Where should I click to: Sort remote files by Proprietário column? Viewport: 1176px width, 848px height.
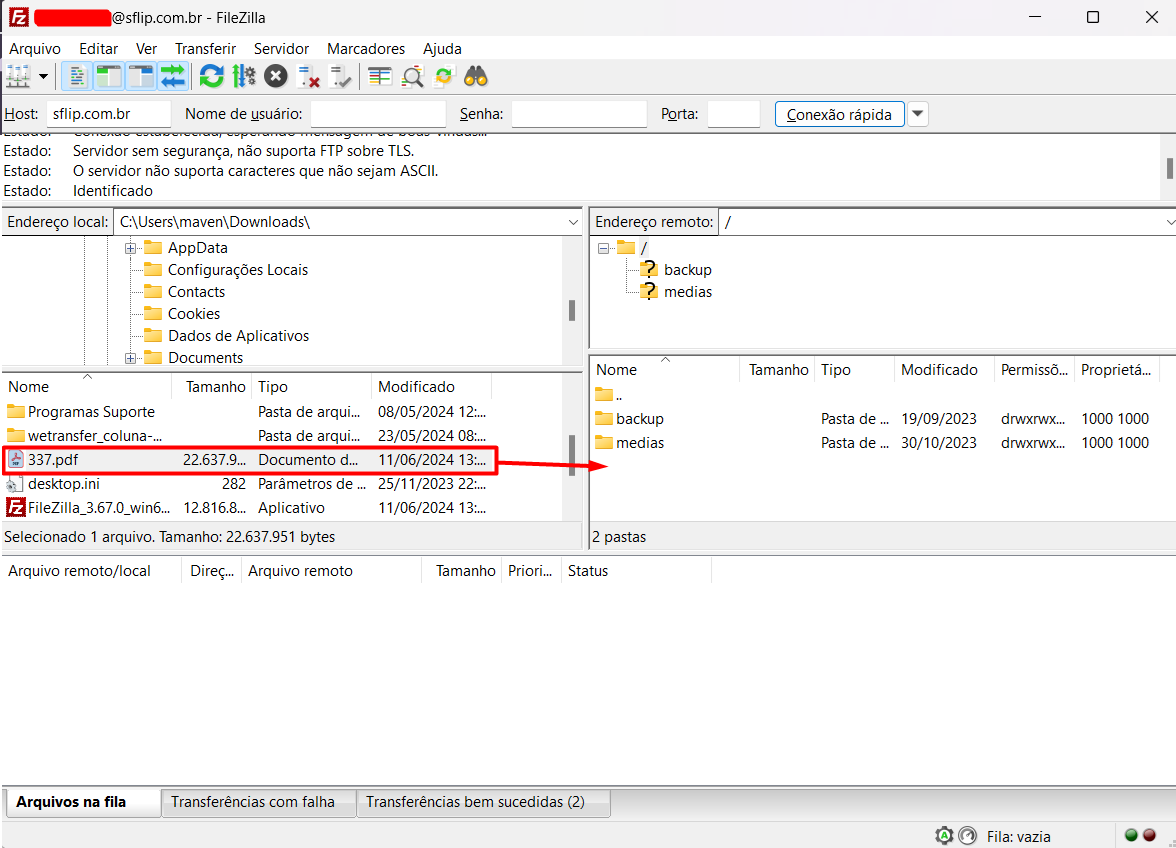click(1116, 370)
